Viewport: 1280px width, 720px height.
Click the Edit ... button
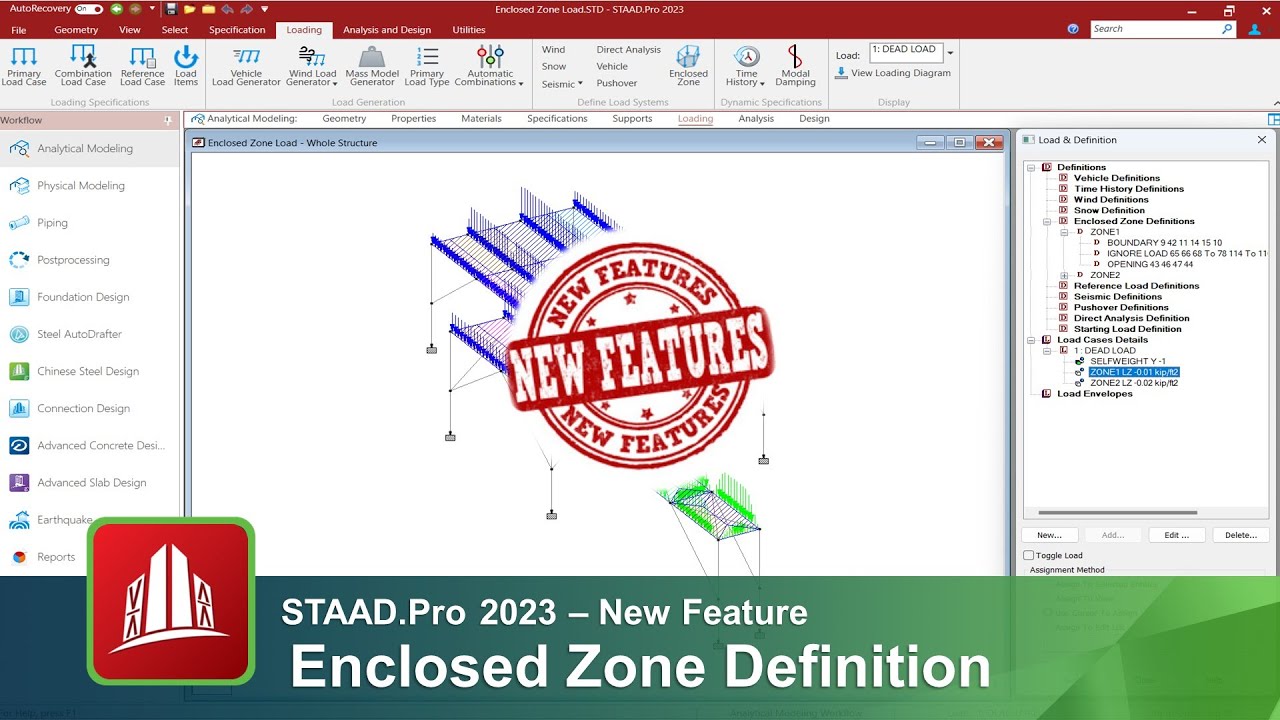pos(1177,535)
